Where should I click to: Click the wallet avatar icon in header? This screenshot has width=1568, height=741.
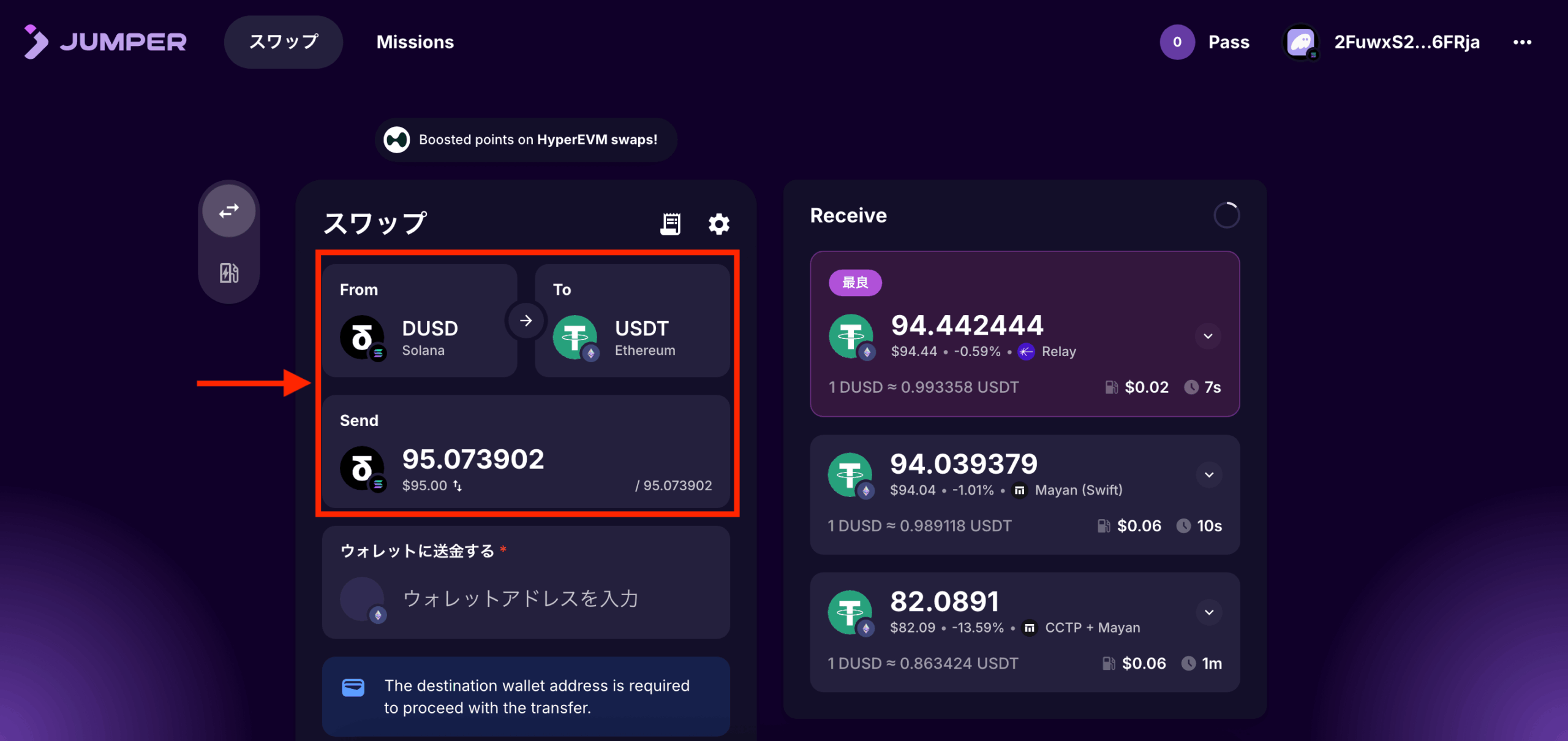[x=1300, y=42]
